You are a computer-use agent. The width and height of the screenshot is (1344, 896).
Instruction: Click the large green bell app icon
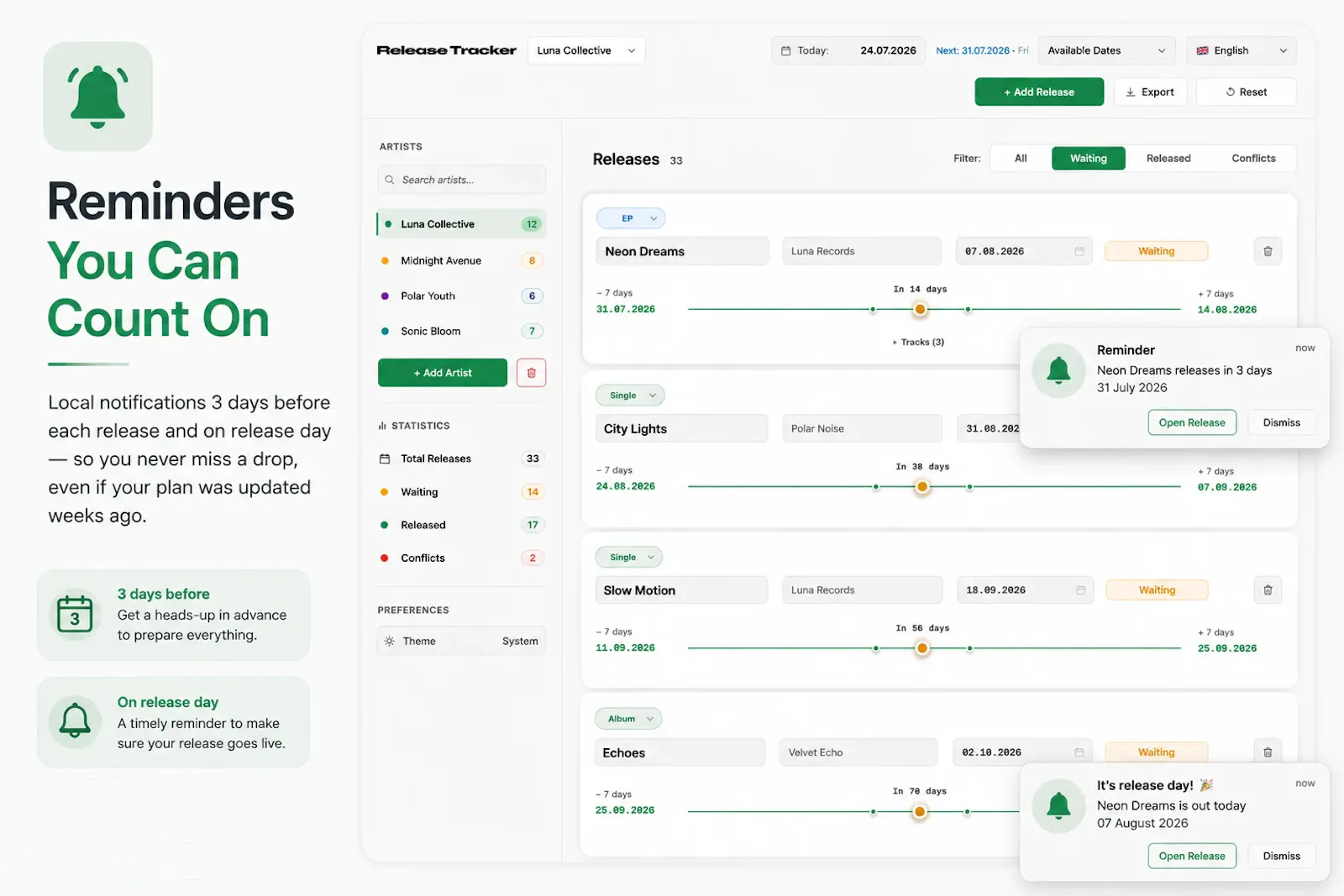click(98, 97)
